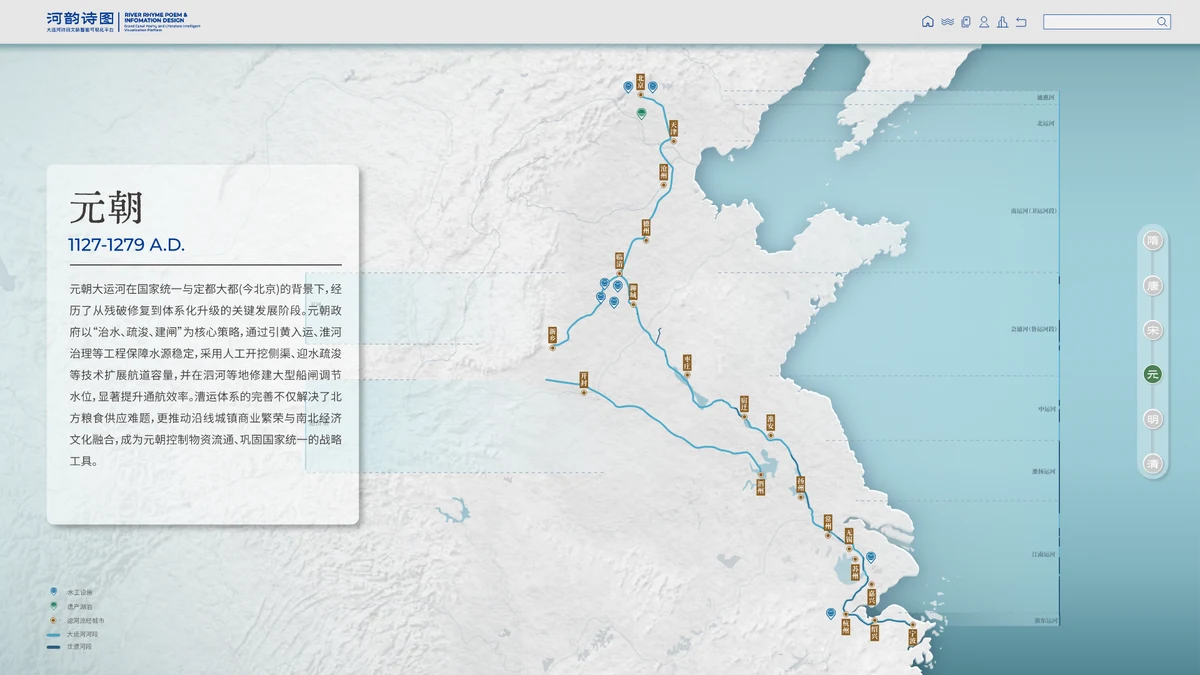
Task: Select the 宿迁 city marker
Action: [x=745, y=405]
